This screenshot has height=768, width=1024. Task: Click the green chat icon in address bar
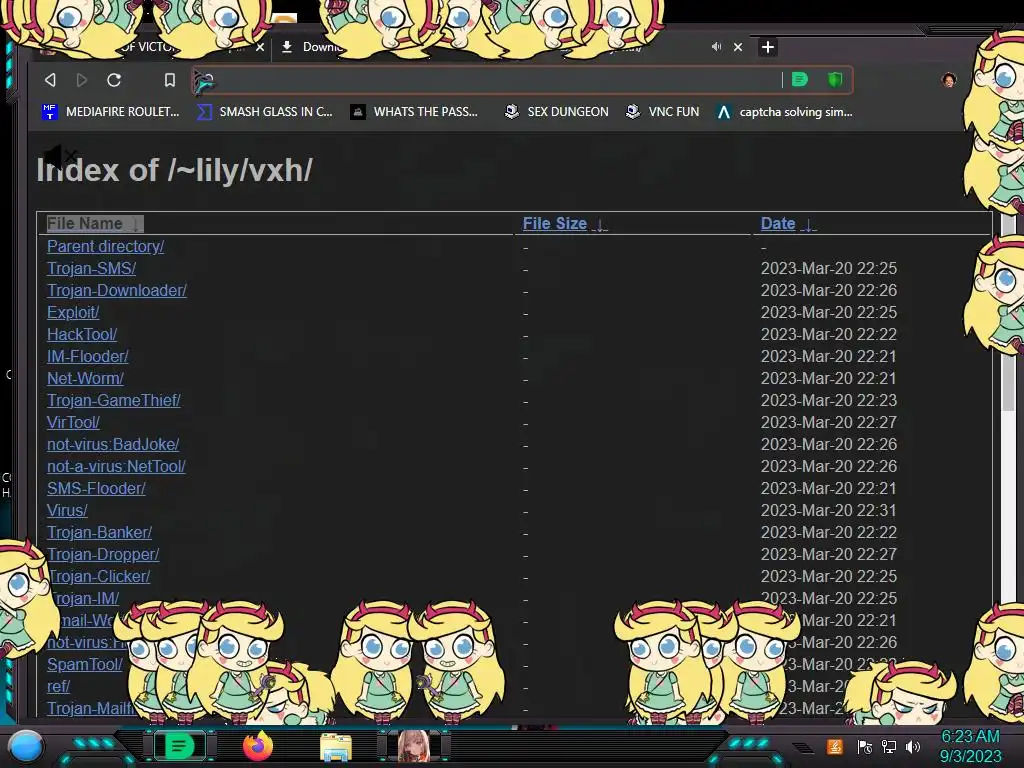[799, 80]
